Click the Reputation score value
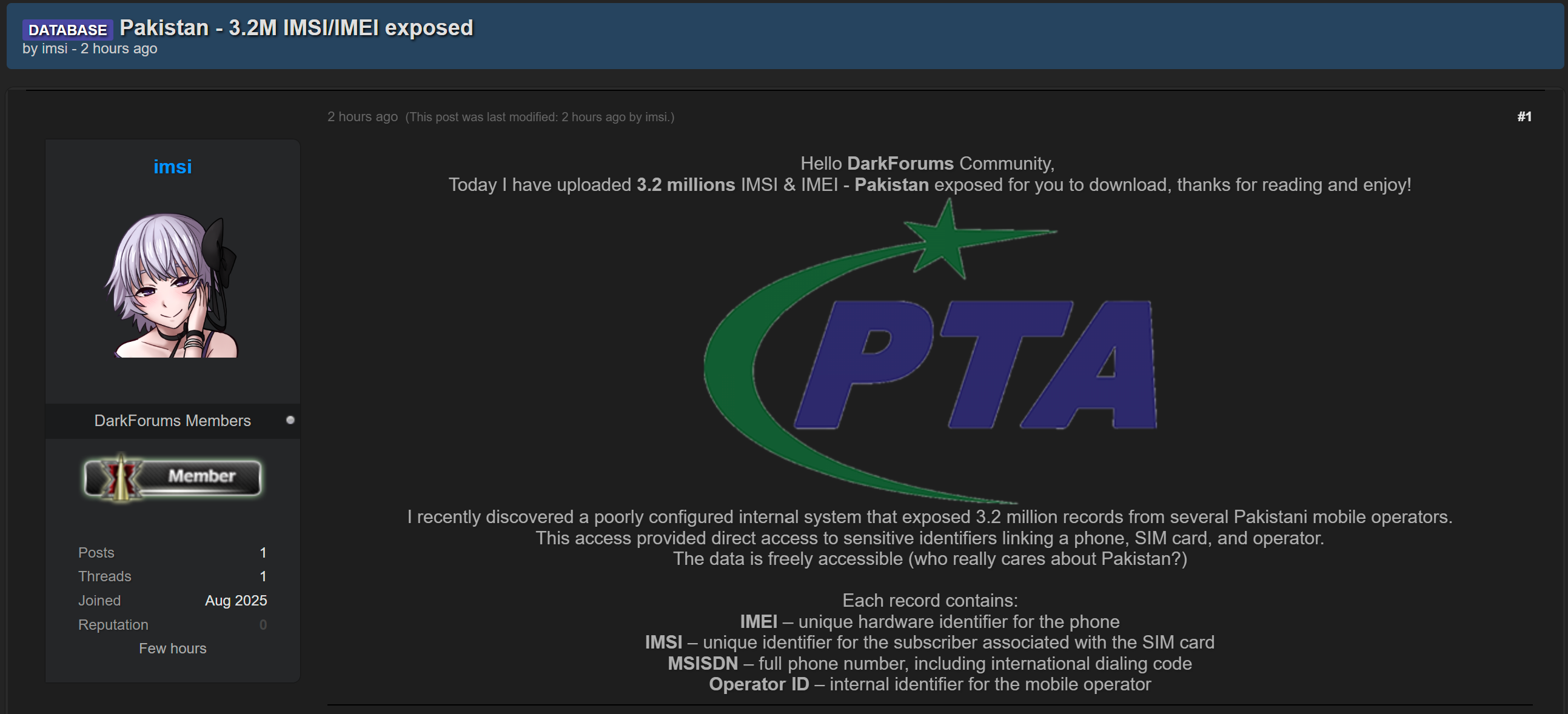The width and height of the screenshot is (1568, 714). tap(263, 624)
